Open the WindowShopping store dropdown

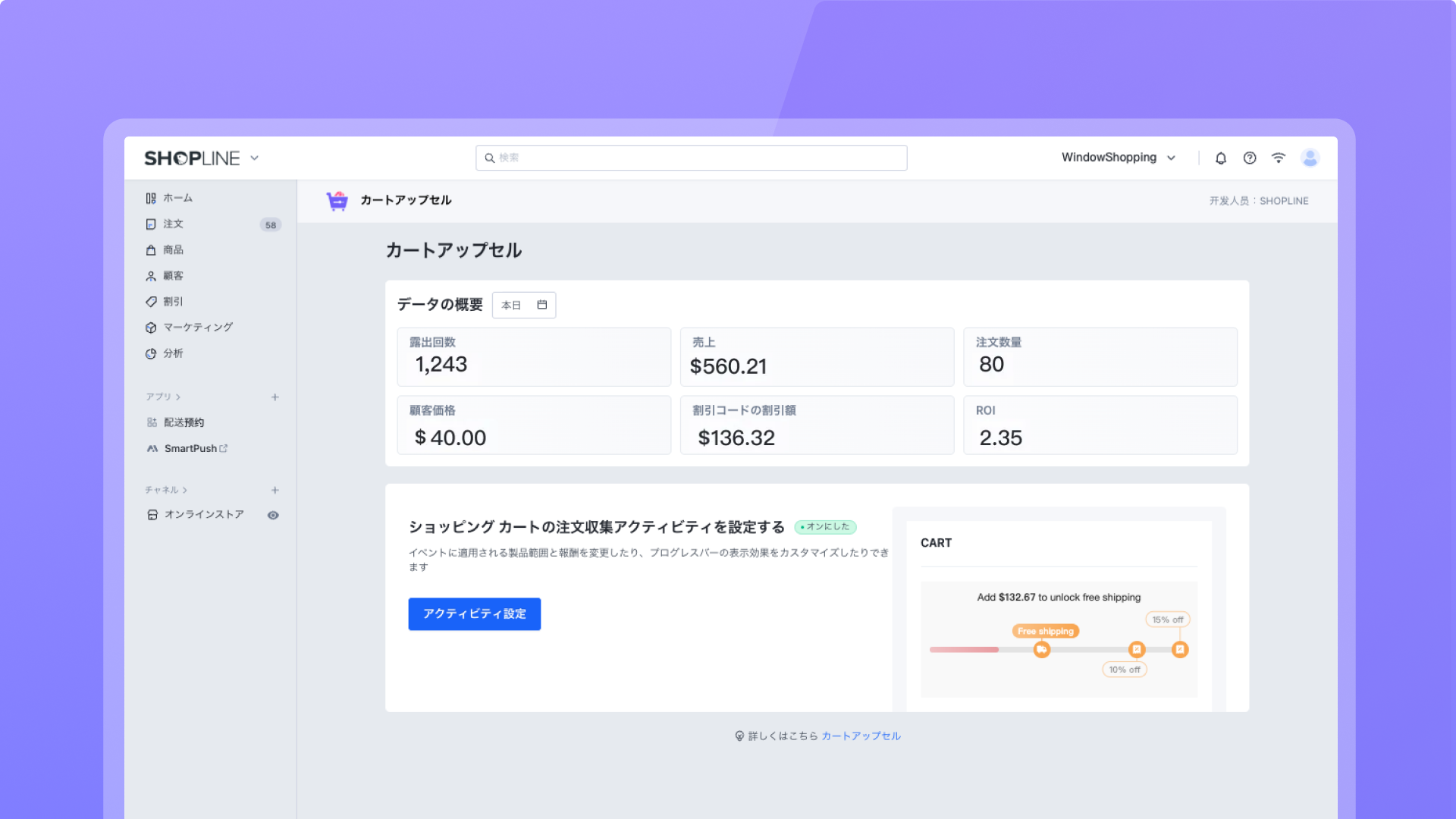(1119, 158)
